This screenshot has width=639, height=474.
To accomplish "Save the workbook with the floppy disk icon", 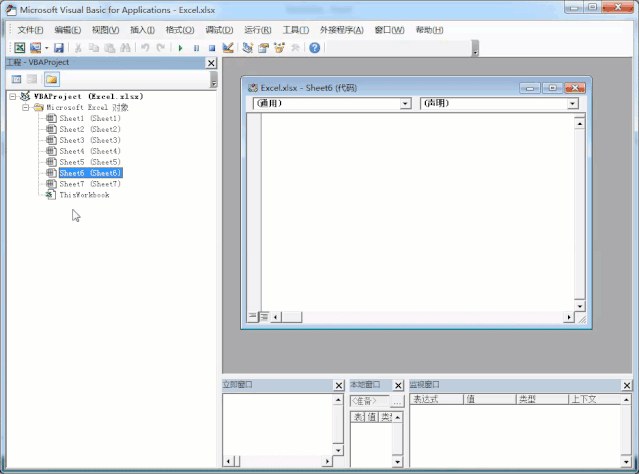I will [59, 48].
